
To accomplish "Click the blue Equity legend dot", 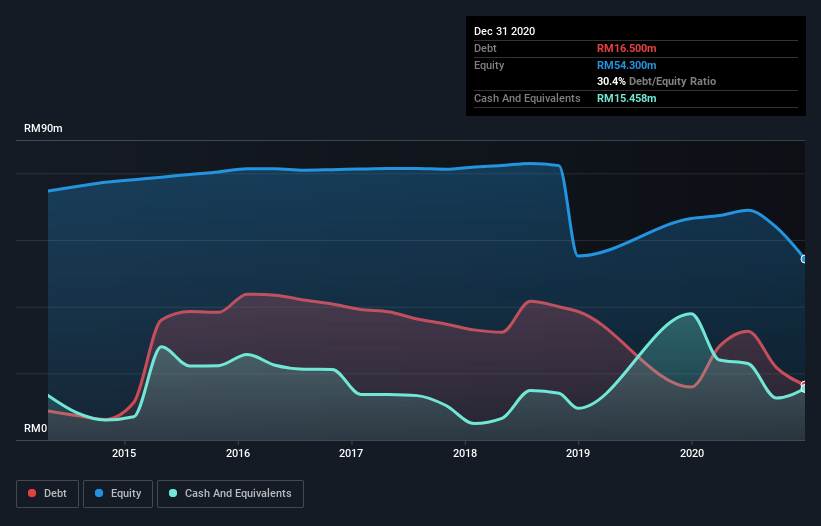I will coord(99,493).
